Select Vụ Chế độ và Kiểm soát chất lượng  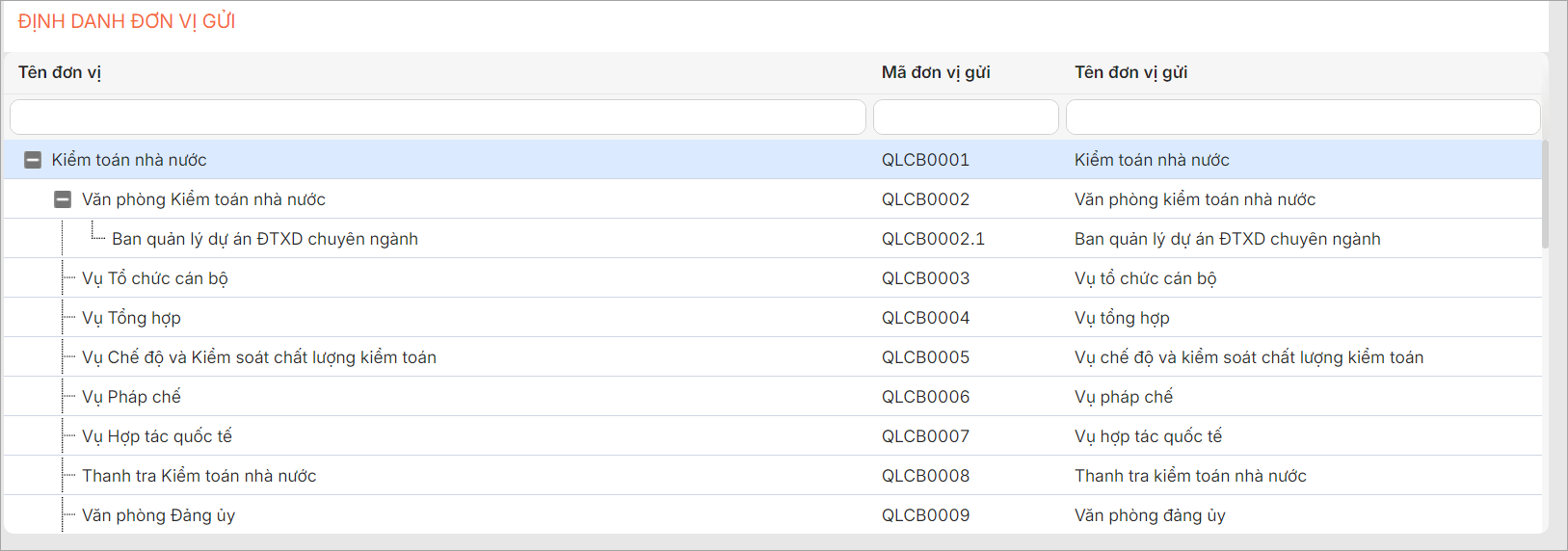pos(258,357)
